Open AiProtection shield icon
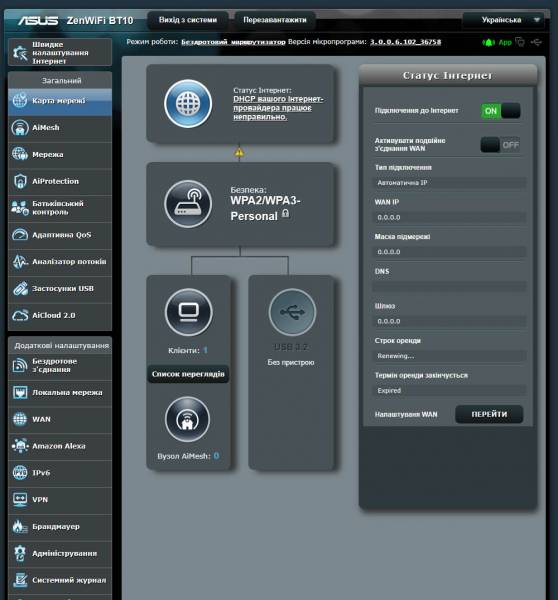This screenshot has height=600, width=558. 20,181
